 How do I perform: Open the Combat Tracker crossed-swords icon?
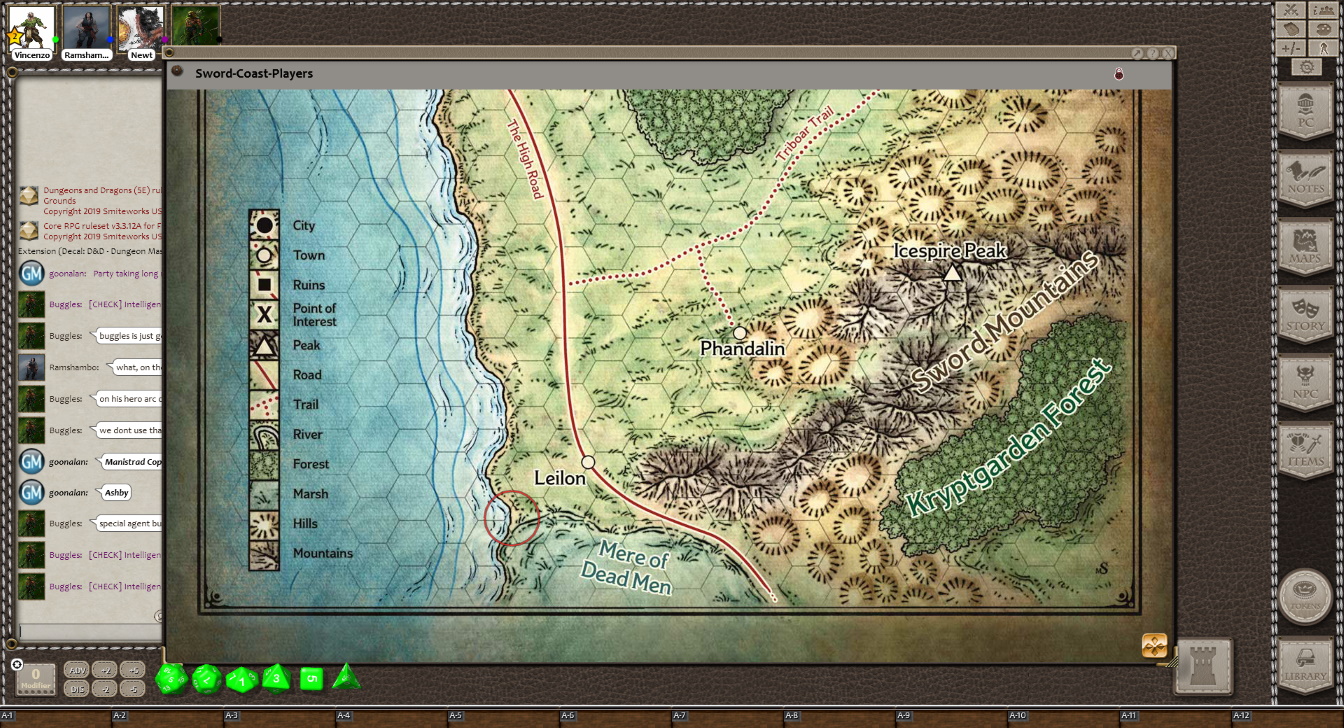click(1291, 10)
